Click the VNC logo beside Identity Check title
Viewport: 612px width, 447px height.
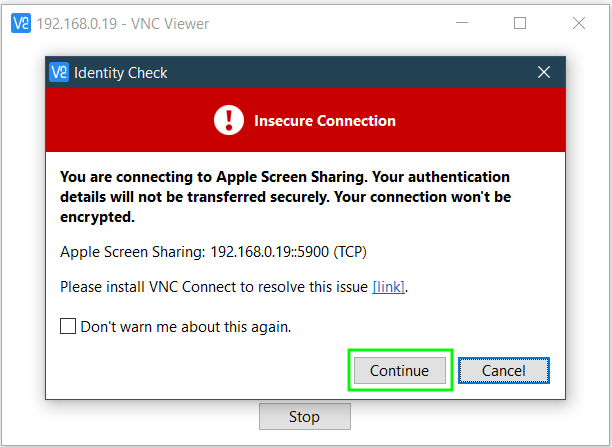(x=59, y=72)
